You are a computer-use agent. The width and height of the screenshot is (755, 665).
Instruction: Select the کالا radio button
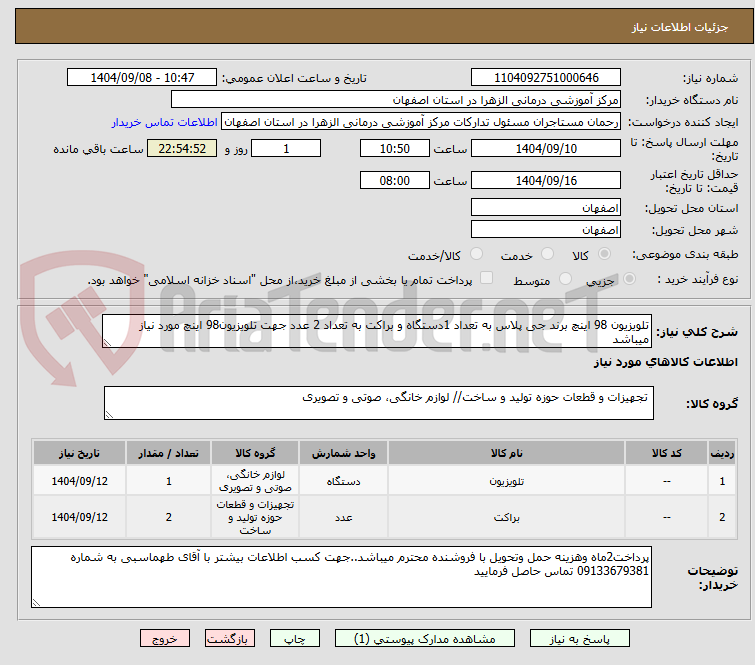(604, 254)
